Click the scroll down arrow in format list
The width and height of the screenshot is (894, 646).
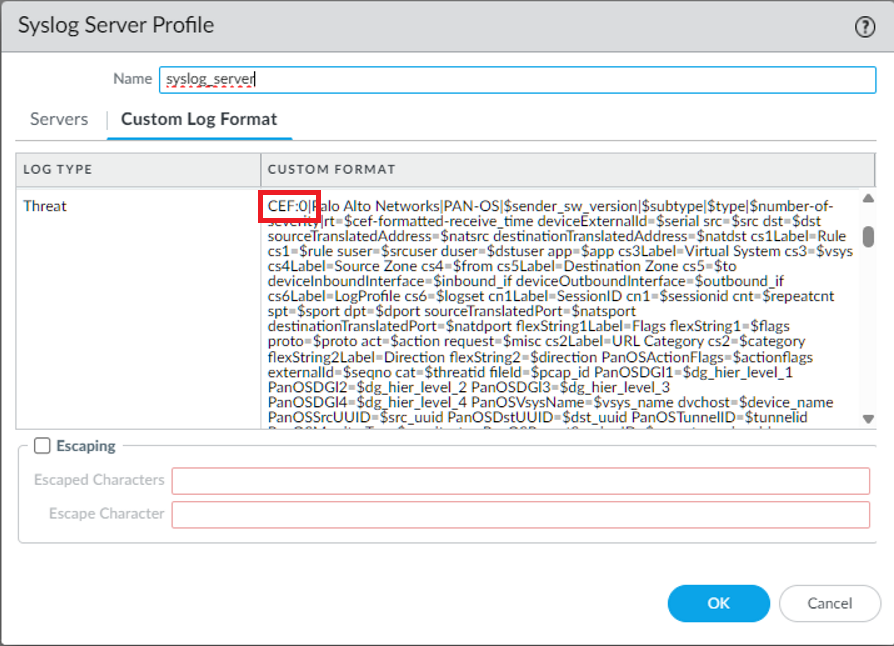point(868,419)
